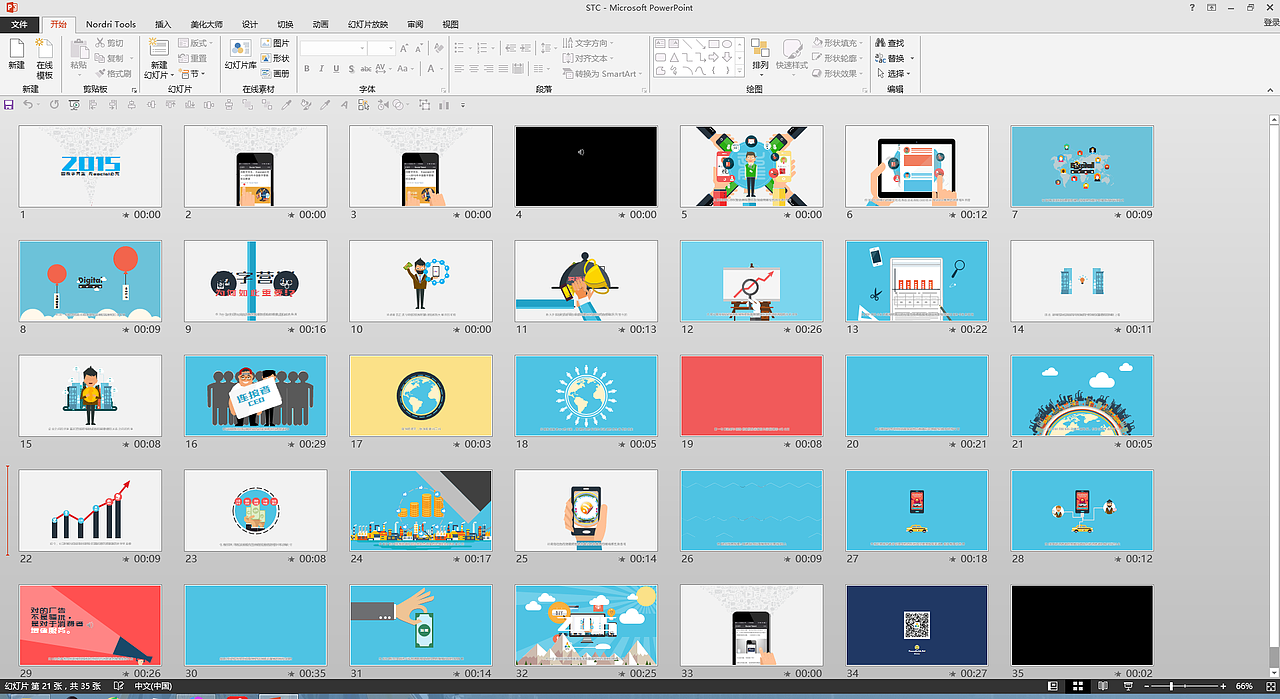Click the Redo icon in quick access toolbar

click(54, 105)
